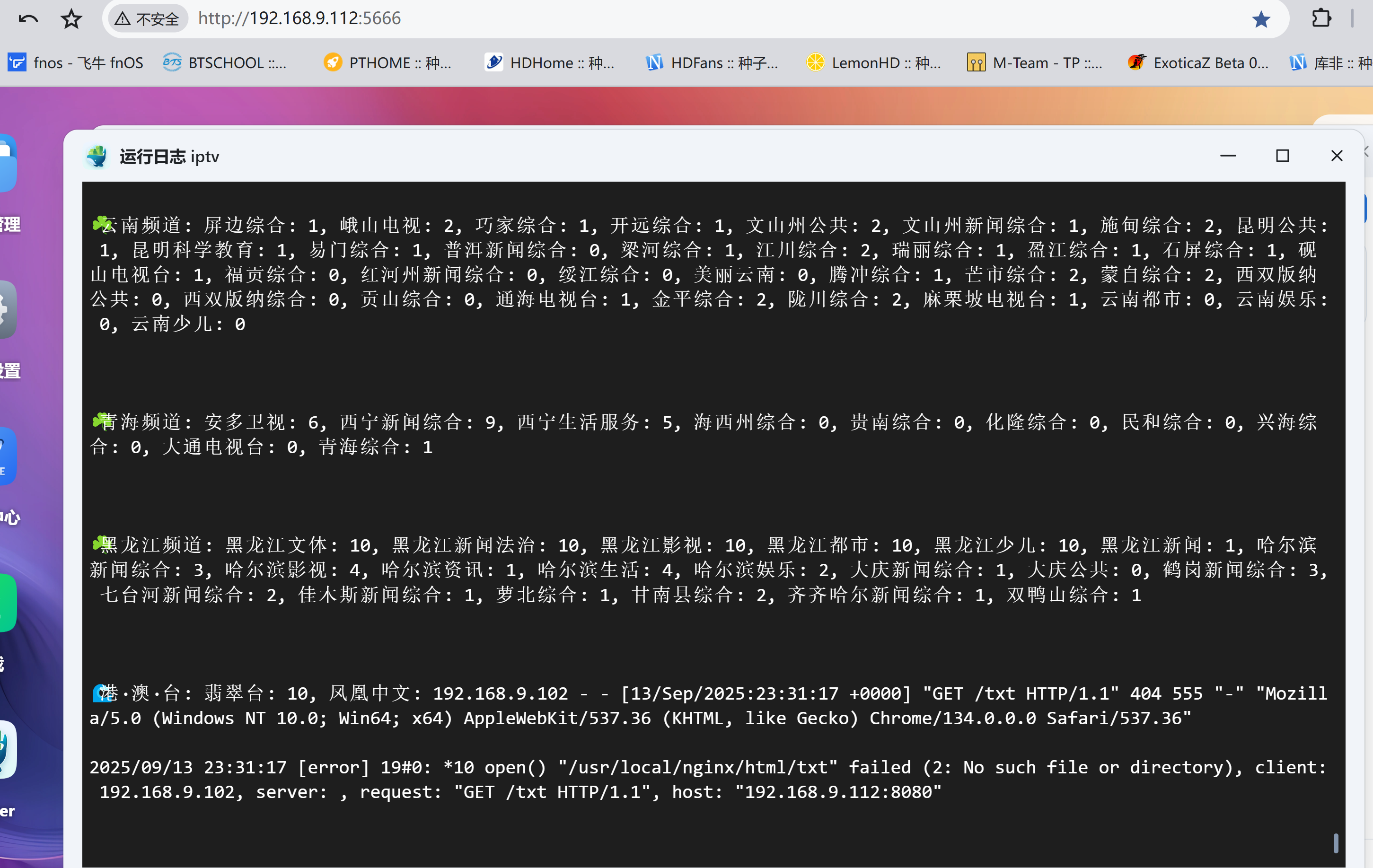Open the ExoticaZ Beta bookmark
The height and width of the screenshot is (868, 1373).
pos(1197,63)
